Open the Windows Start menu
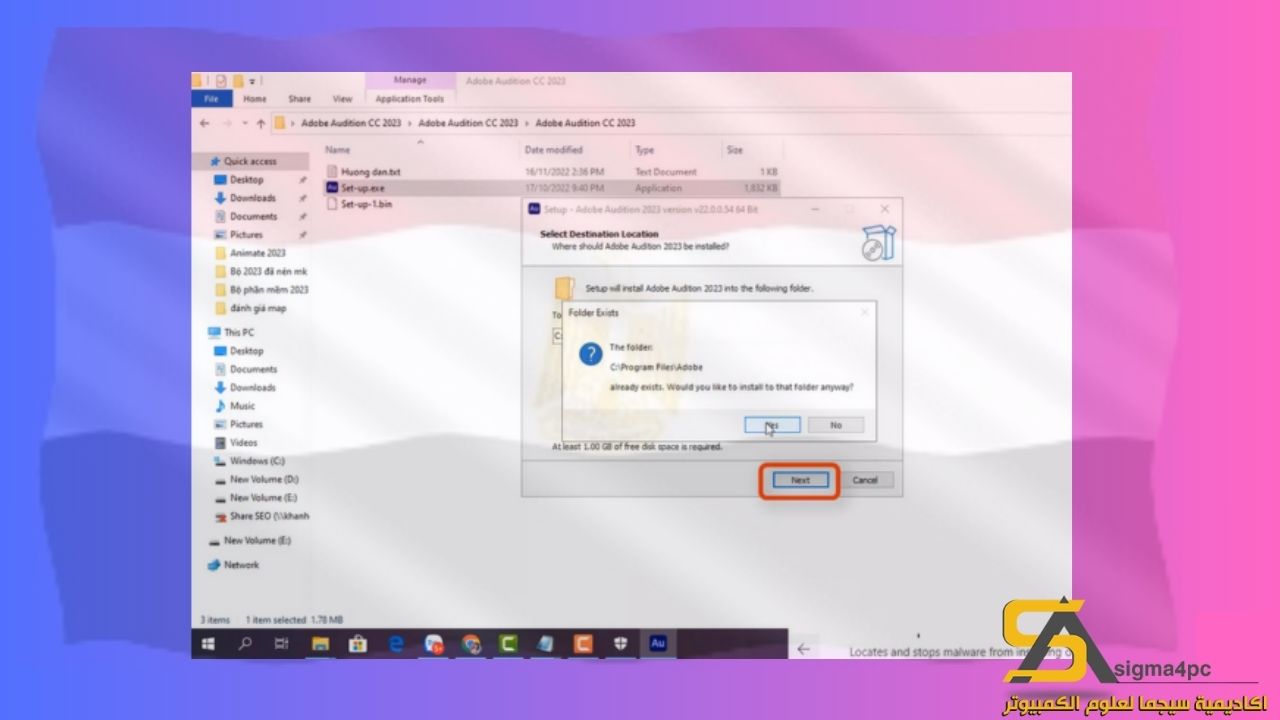This screenshot has width=1280, height=720. click(209, 645)
